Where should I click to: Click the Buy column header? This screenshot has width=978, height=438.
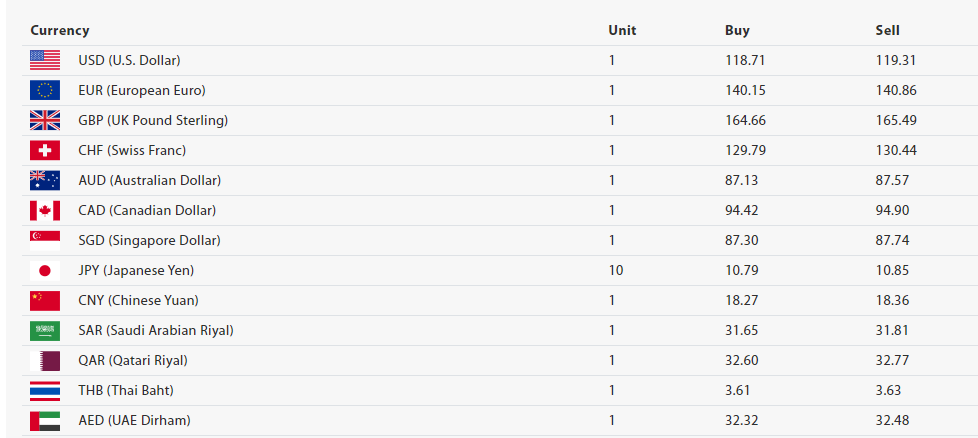[x=737, y=30]
